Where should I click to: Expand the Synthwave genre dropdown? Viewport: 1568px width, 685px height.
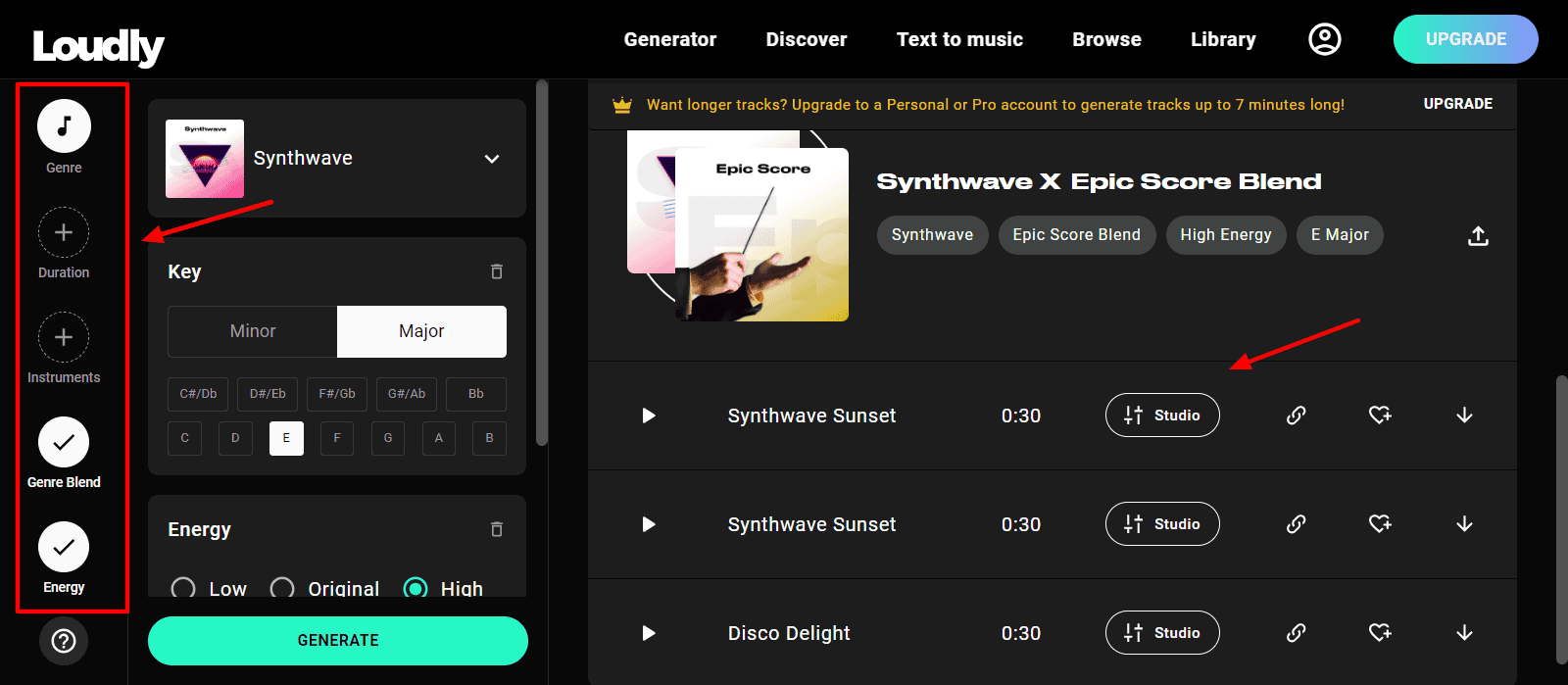(x=492, y=159)
